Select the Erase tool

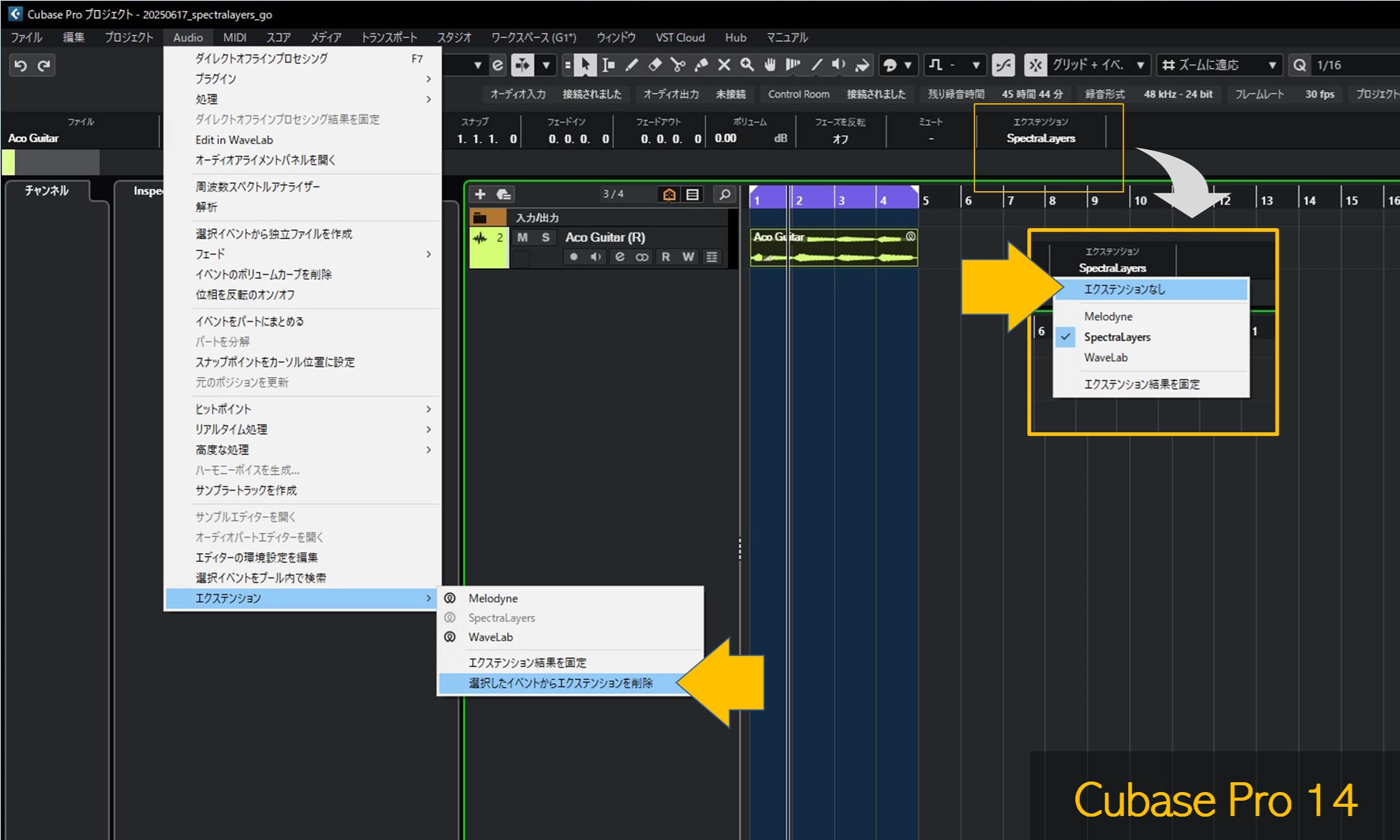point(654,65)
